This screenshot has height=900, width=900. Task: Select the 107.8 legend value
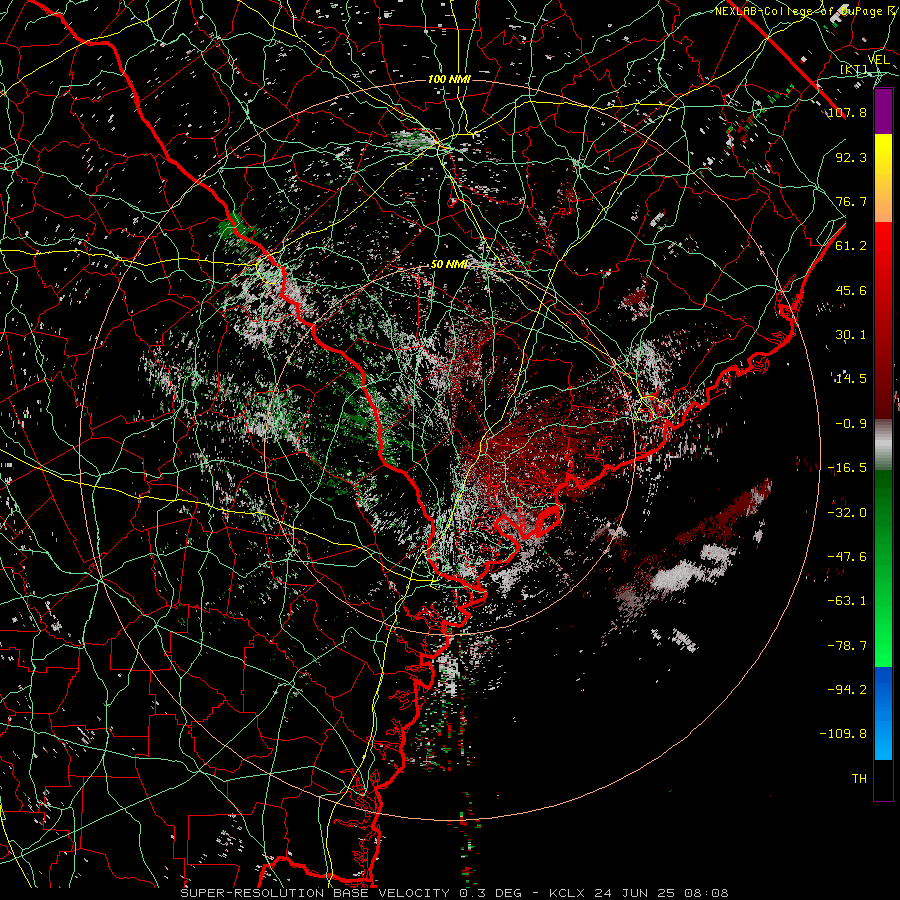tap(847, 112)
